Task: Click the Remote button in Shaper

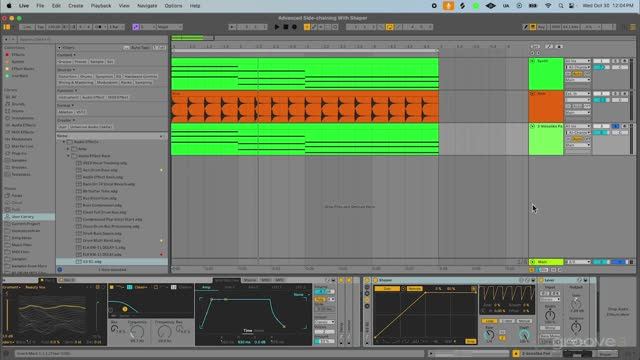Action: [414, 289]
